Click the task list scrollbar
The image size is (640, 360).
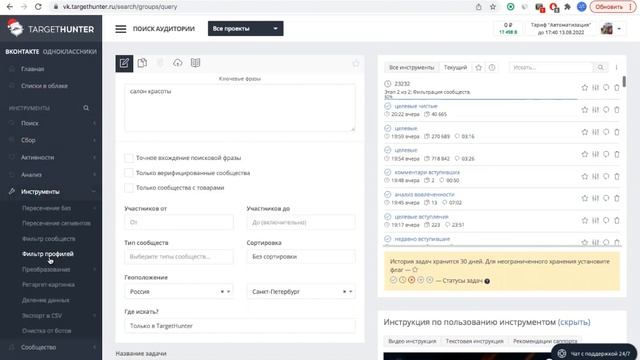pos(624,81)
